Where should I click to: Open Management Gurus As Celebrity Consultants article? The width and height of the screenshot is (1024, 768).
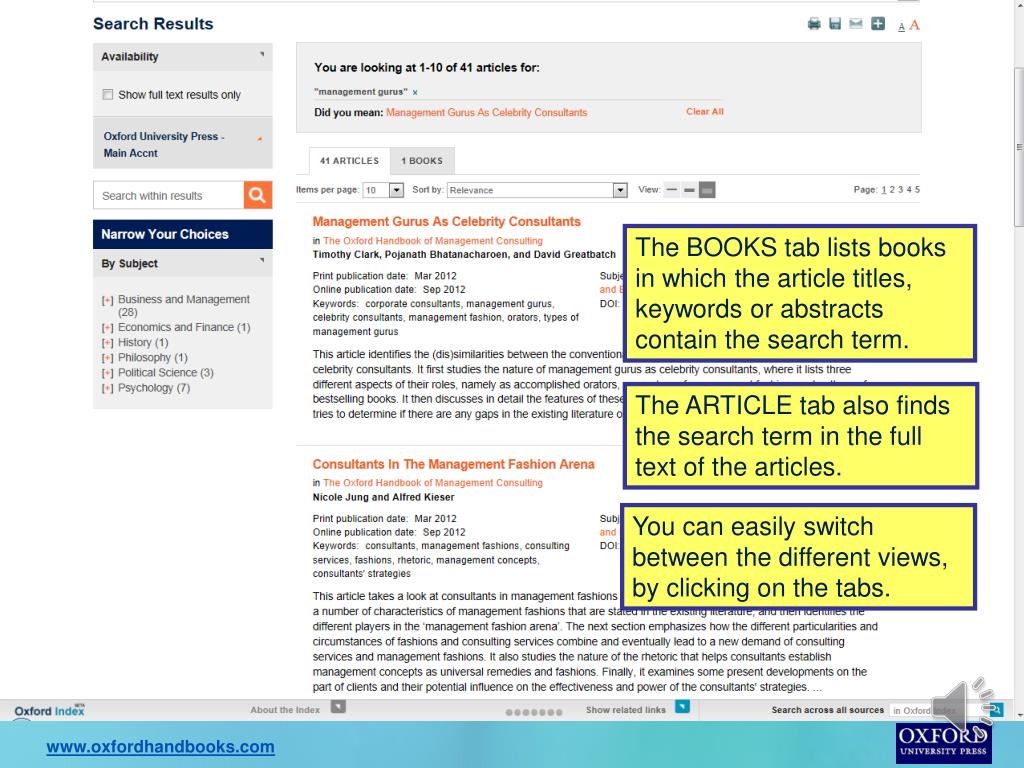pos(447,221)
